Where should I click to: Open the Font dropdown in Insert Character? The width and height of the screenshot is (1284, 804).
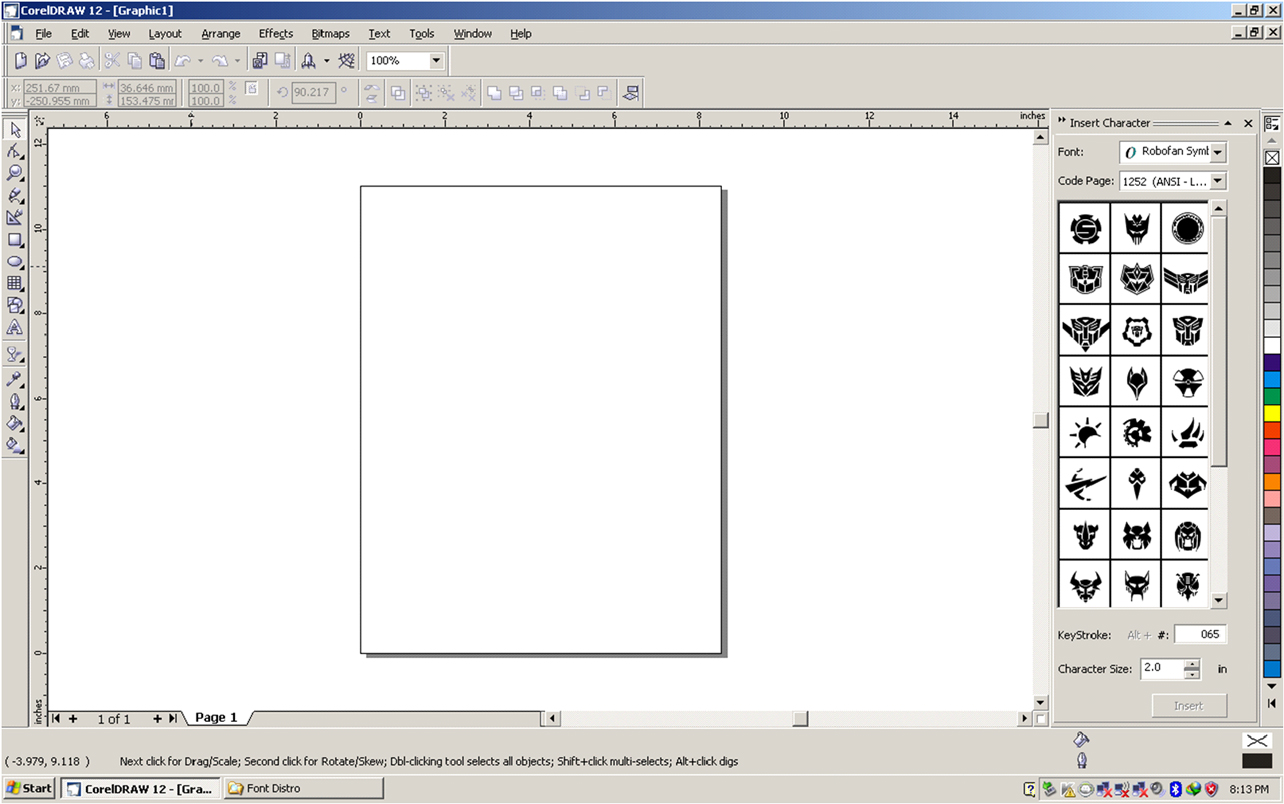tap(1217, 152)
